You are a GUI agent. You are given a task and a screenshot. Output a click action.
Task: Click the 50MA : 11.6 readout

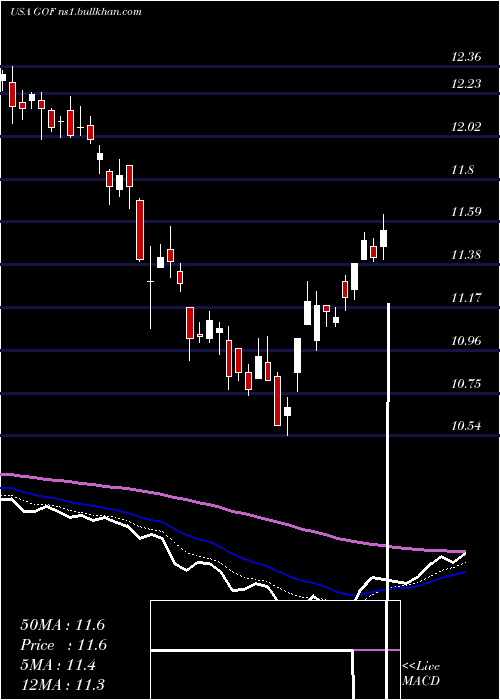click(62, 625)
